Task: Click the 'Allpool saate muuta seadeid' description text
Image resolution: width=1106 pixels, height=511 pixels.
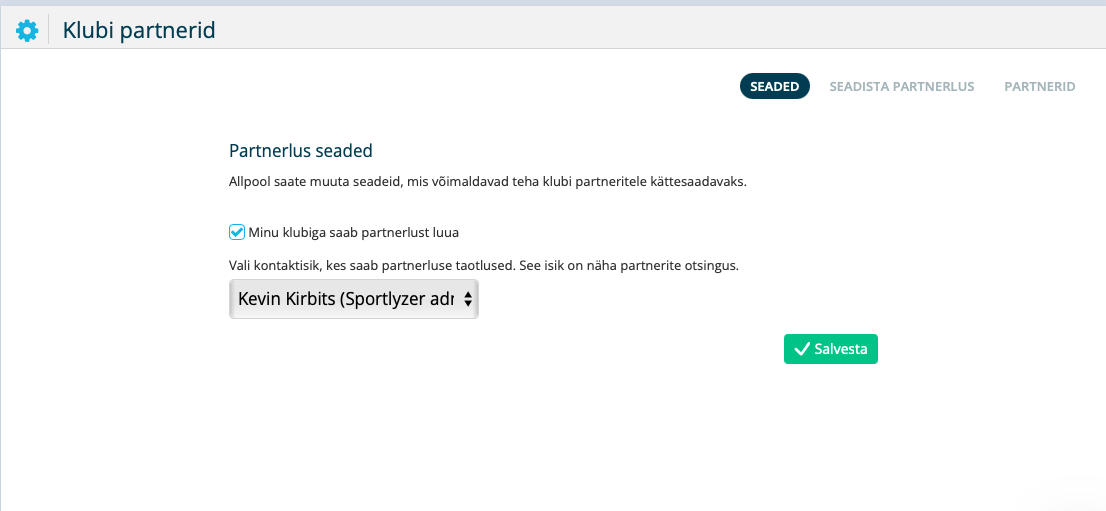Action: pos(488,181)
